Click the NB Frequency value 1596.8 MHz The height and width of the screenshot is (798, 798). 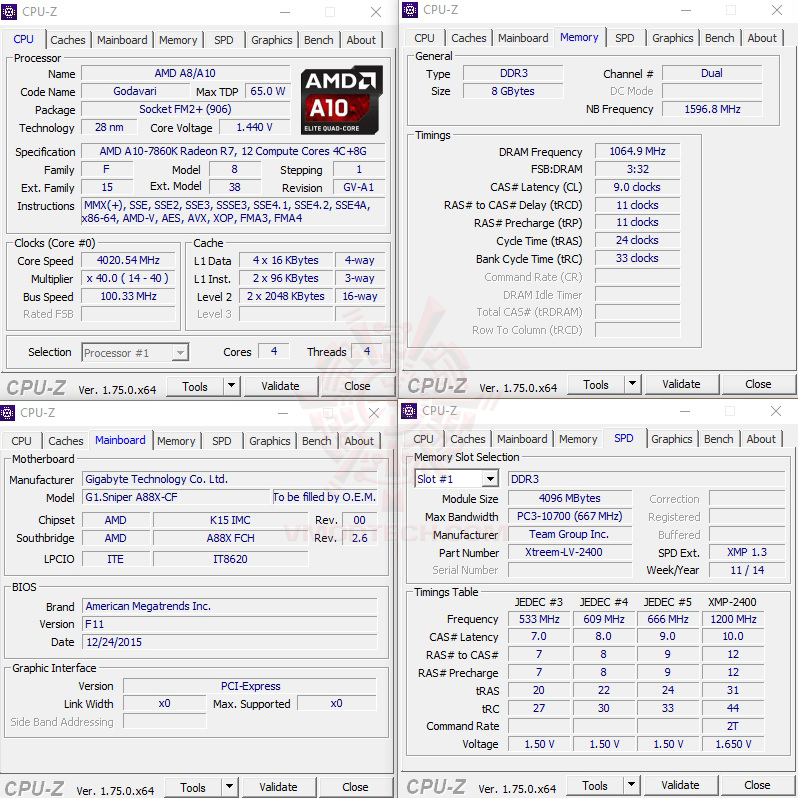pyautogui.click(x=712, y=109)
